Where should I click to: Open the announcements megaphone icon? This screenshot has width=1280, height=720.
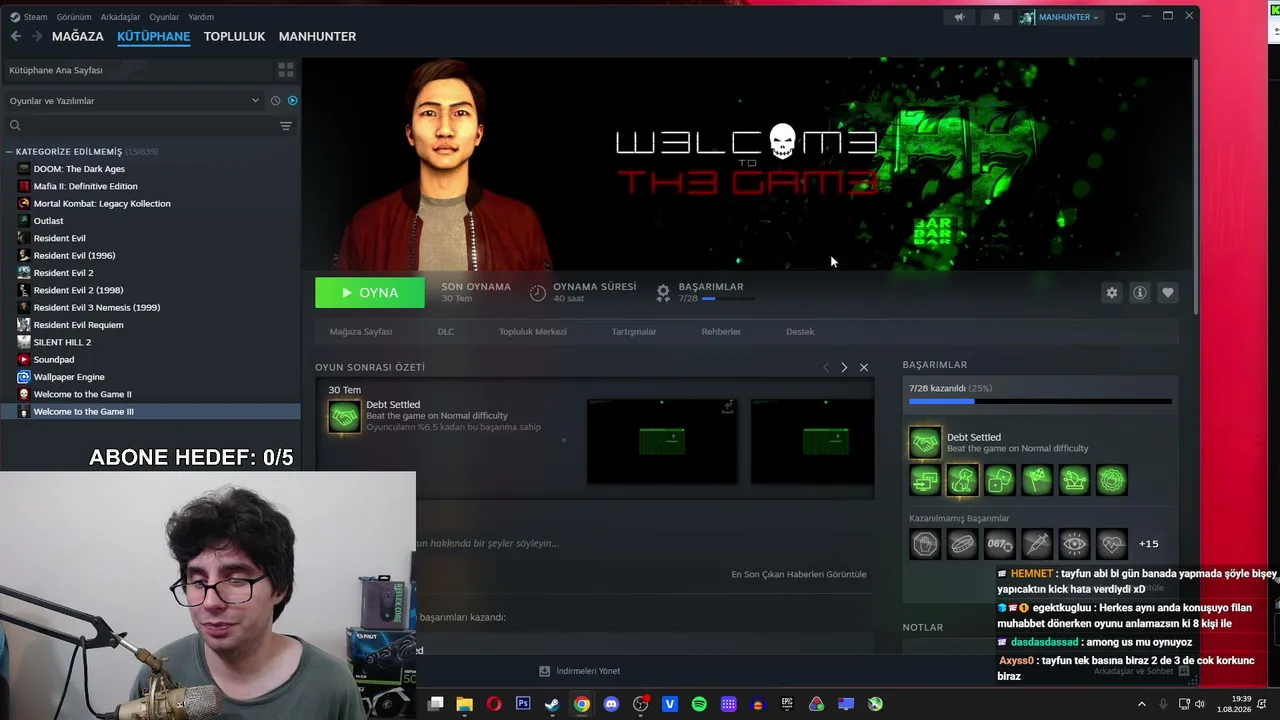[x=959, y=17]
